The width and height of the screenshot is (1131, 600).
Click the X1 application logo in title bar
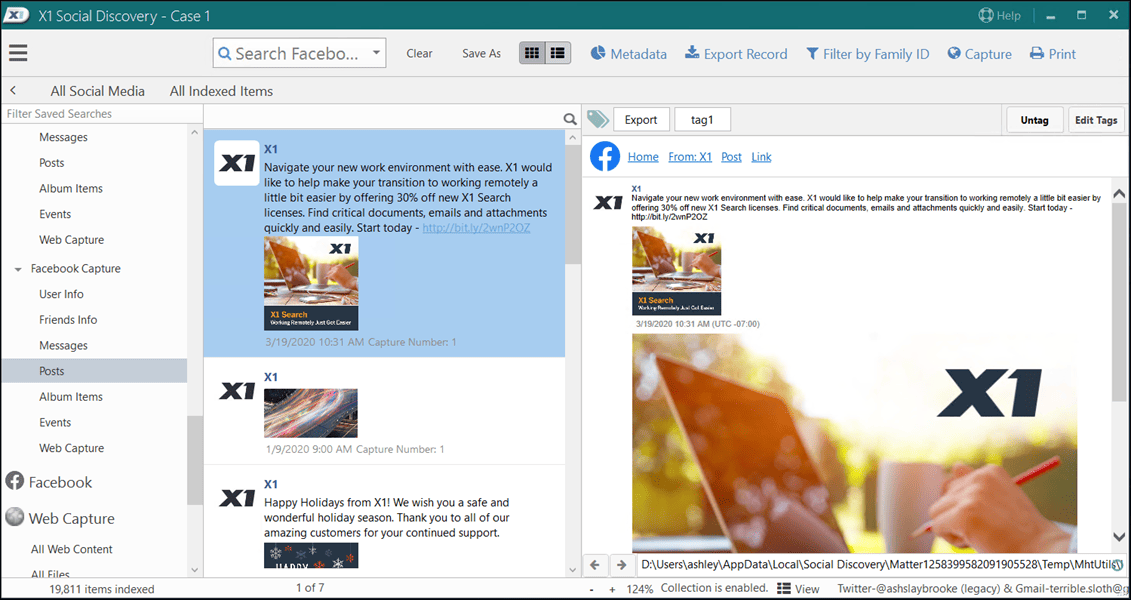(15, 15)
